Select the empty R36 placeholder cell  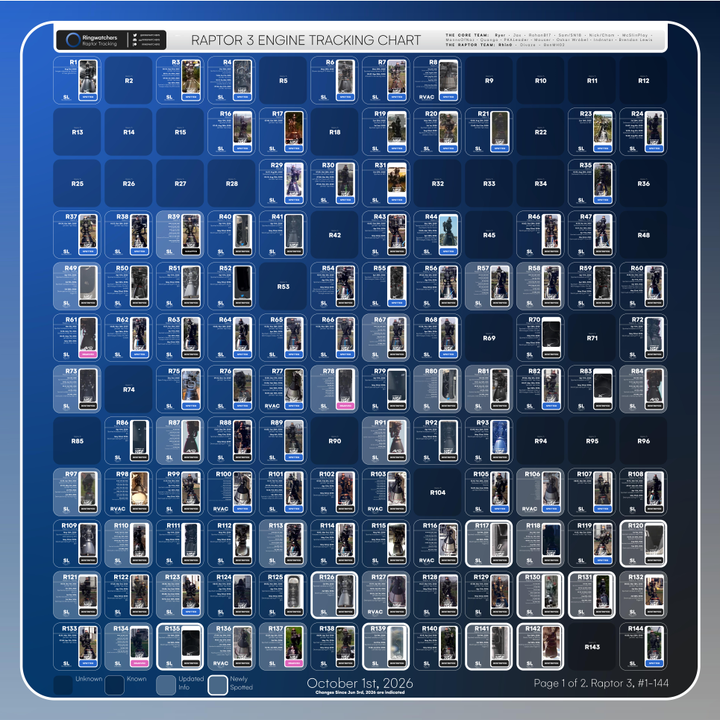[x=643, y=183]
